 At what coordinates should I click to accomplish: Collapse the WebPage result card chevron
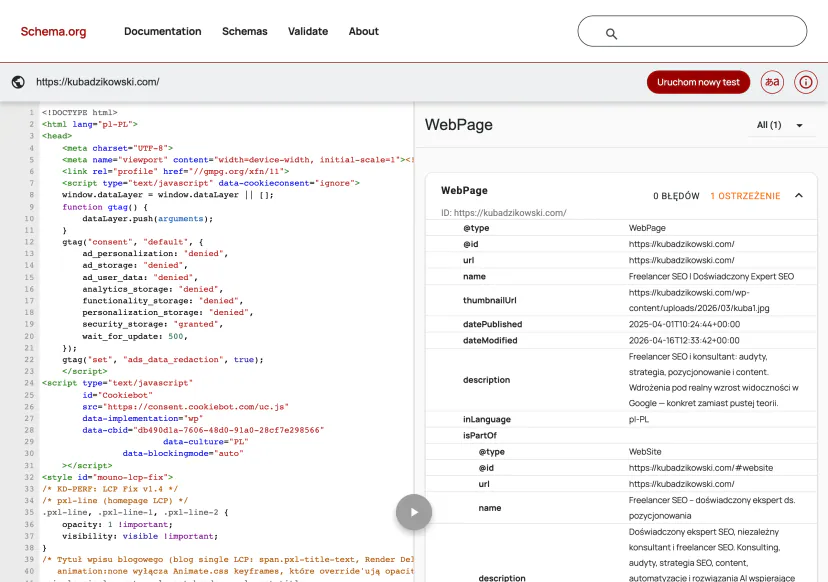click(x=799, y=195)
